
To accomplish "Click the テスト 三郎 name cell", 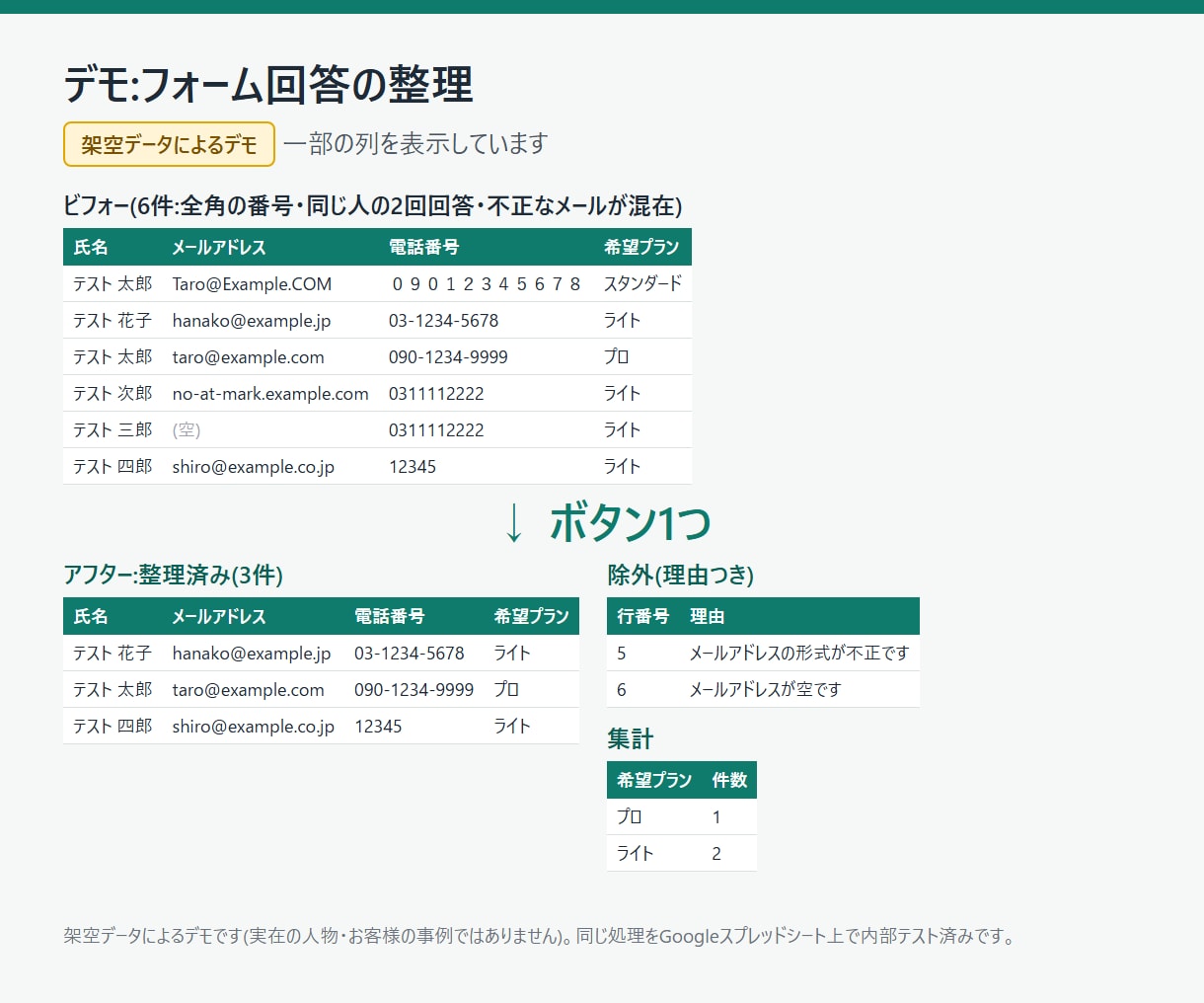I will point(113,429).
